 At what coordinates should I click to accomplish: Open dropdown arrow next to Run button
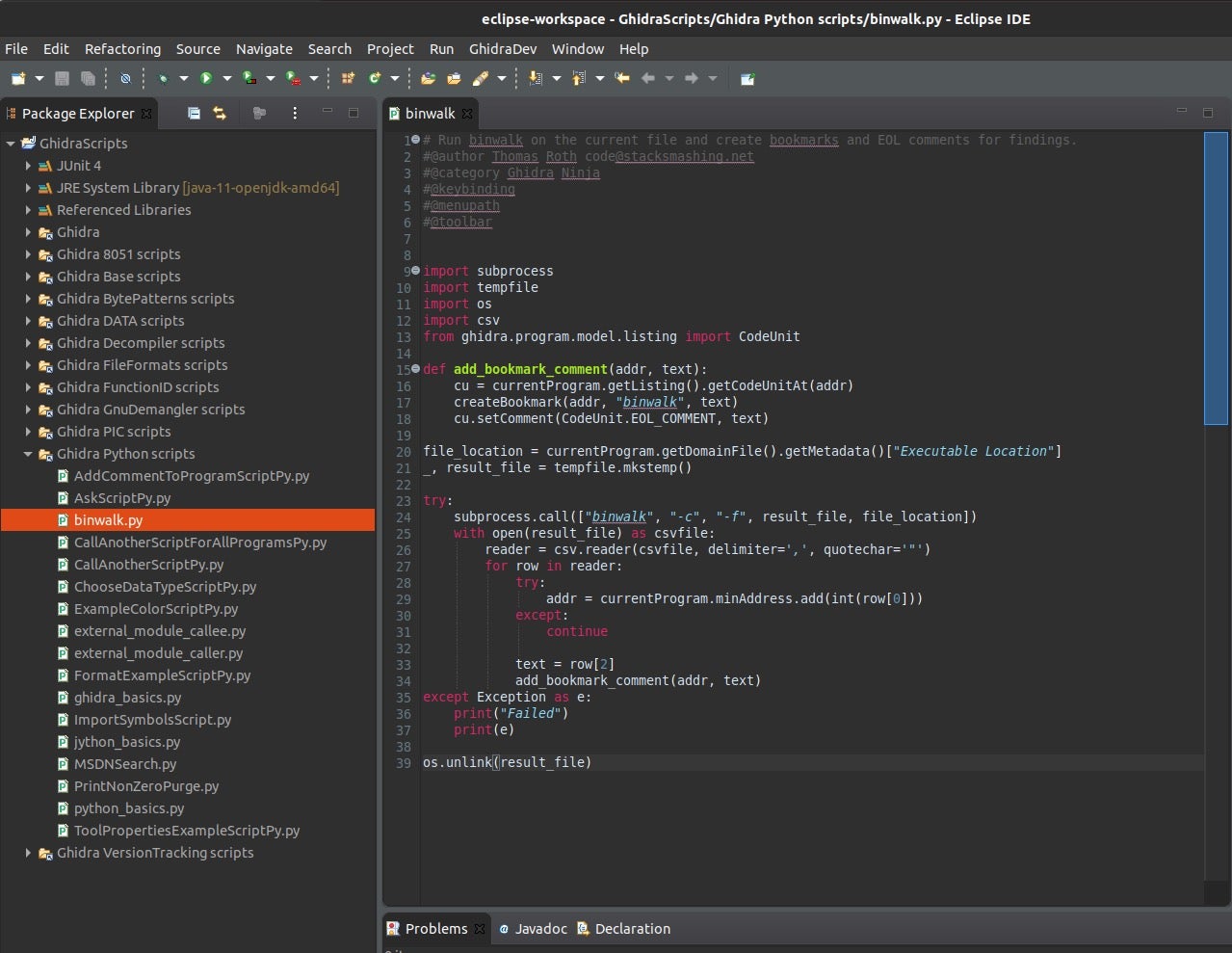pos(226,78)
